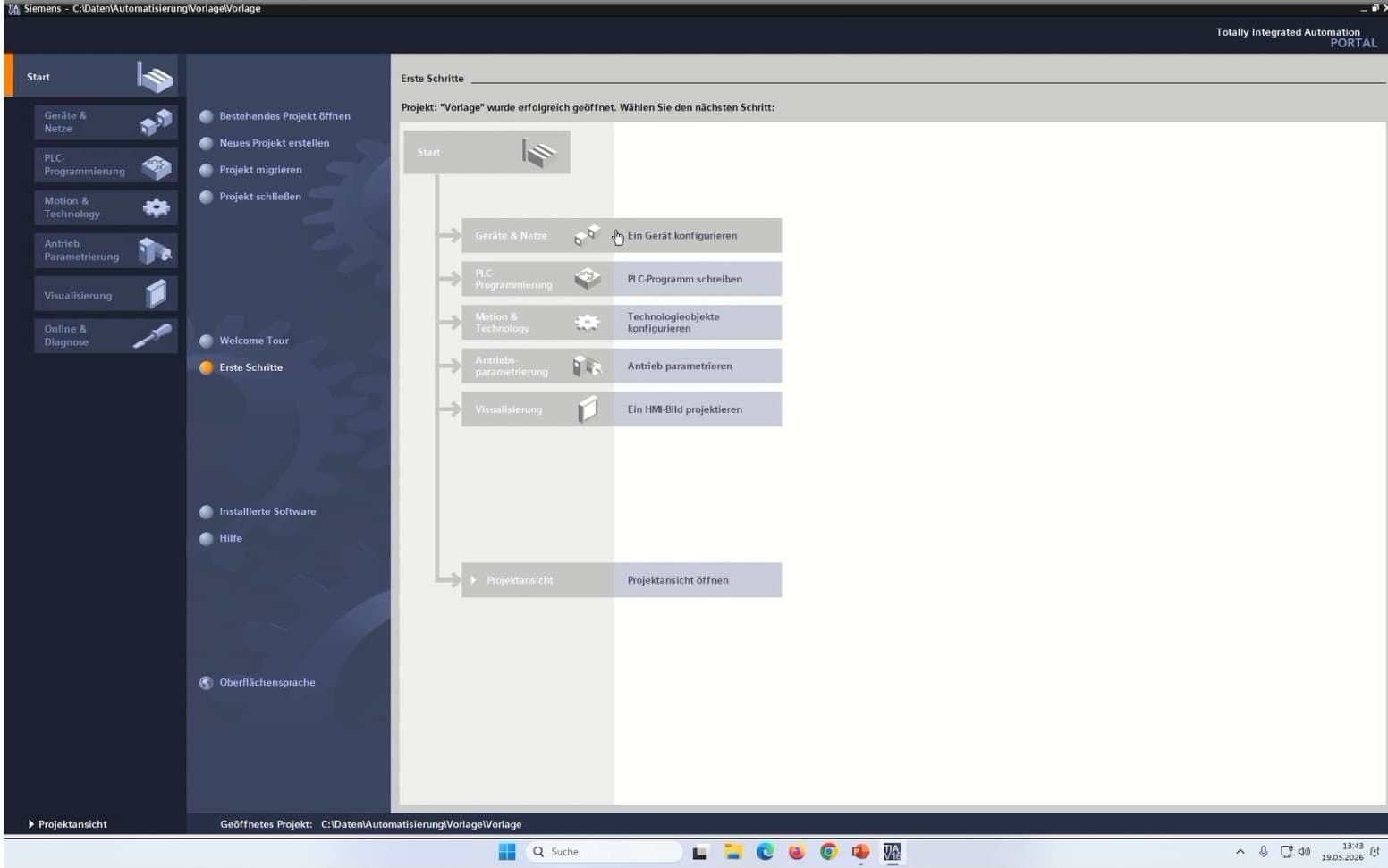Select PLC-Programmierung portal icon in sidebar
The height and width of the screenshot is (868, 1388).
point(157,165)
